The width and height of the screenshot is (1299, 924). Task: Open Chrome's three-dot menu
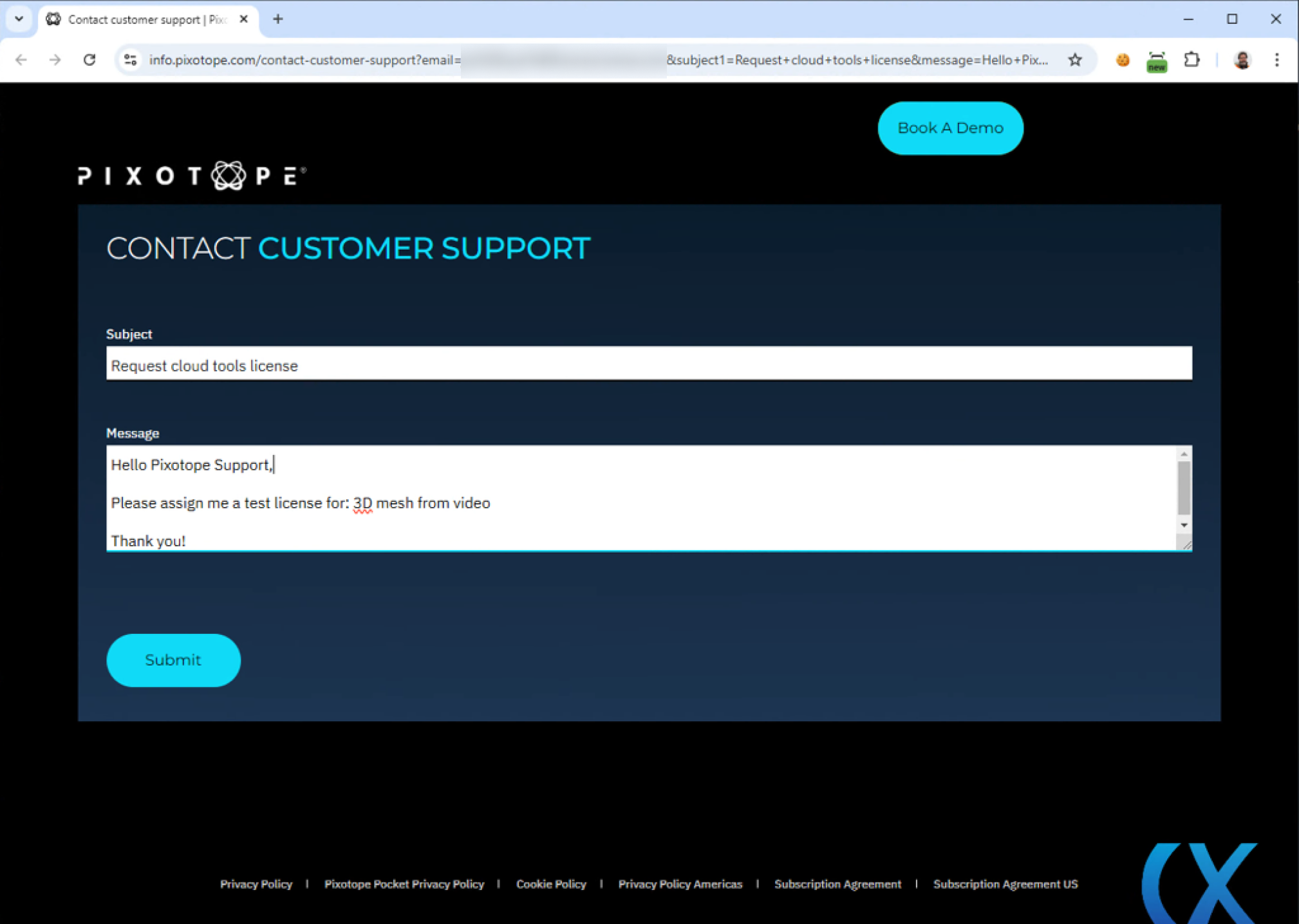1276,60
